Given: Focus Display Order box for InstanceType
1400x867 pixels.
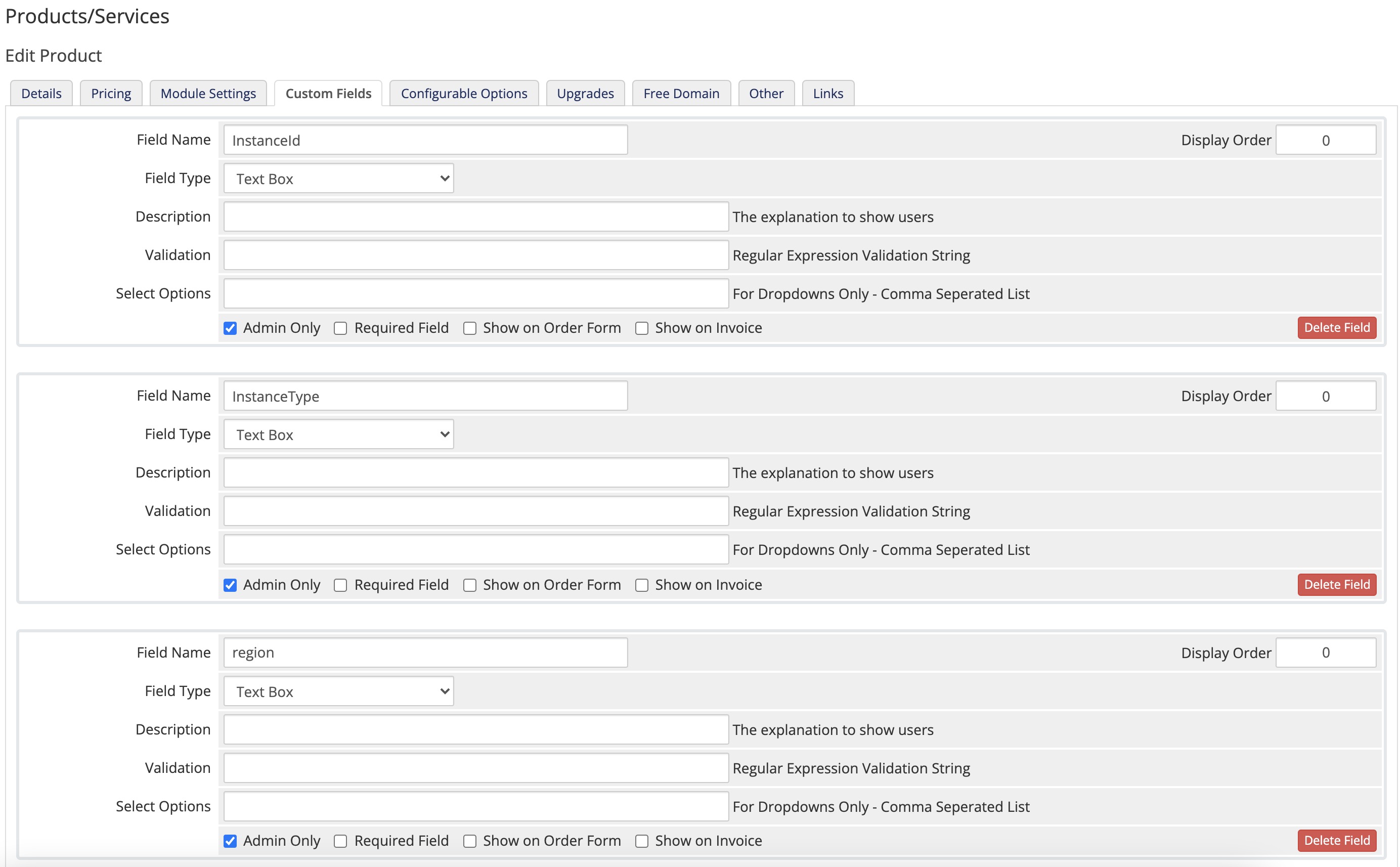Looking at the screenshot, I should [x=1326, y=396].
